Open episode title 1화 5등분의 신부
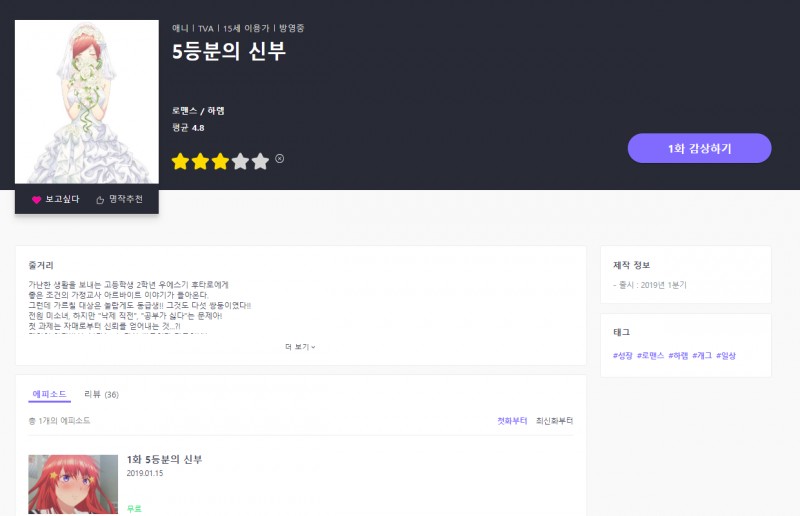800x516 pixels. [x=165, y=459]
